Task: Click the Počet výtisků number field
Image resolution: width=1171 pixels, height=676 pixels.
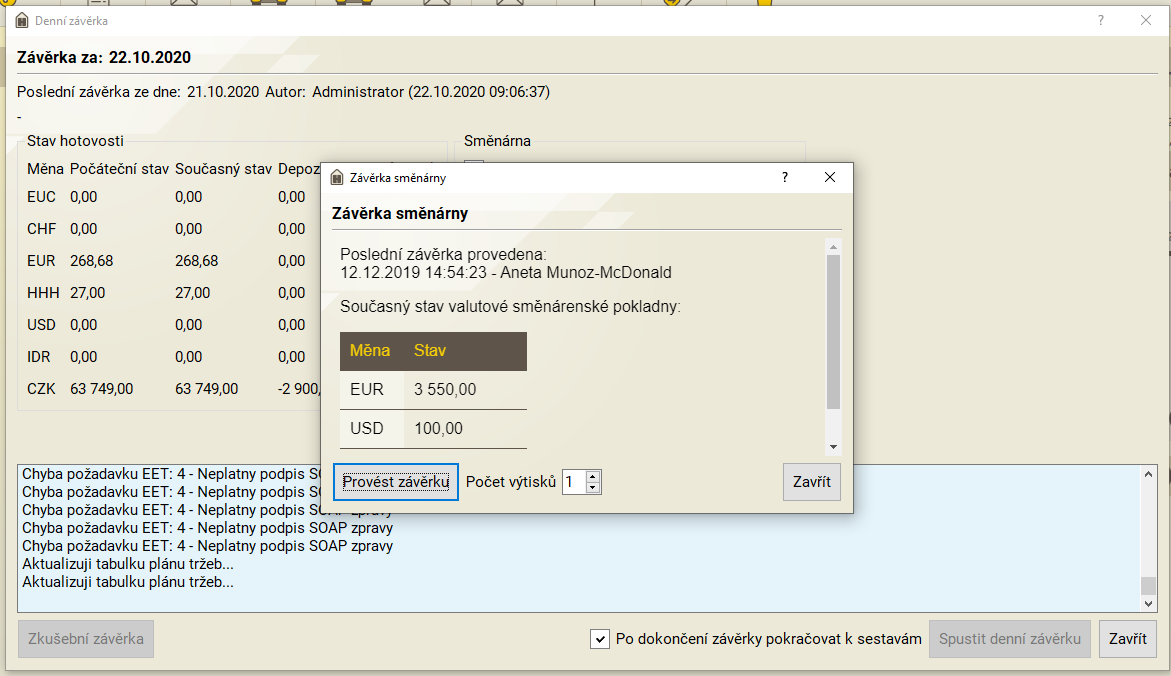Action: tap(573, 482)
